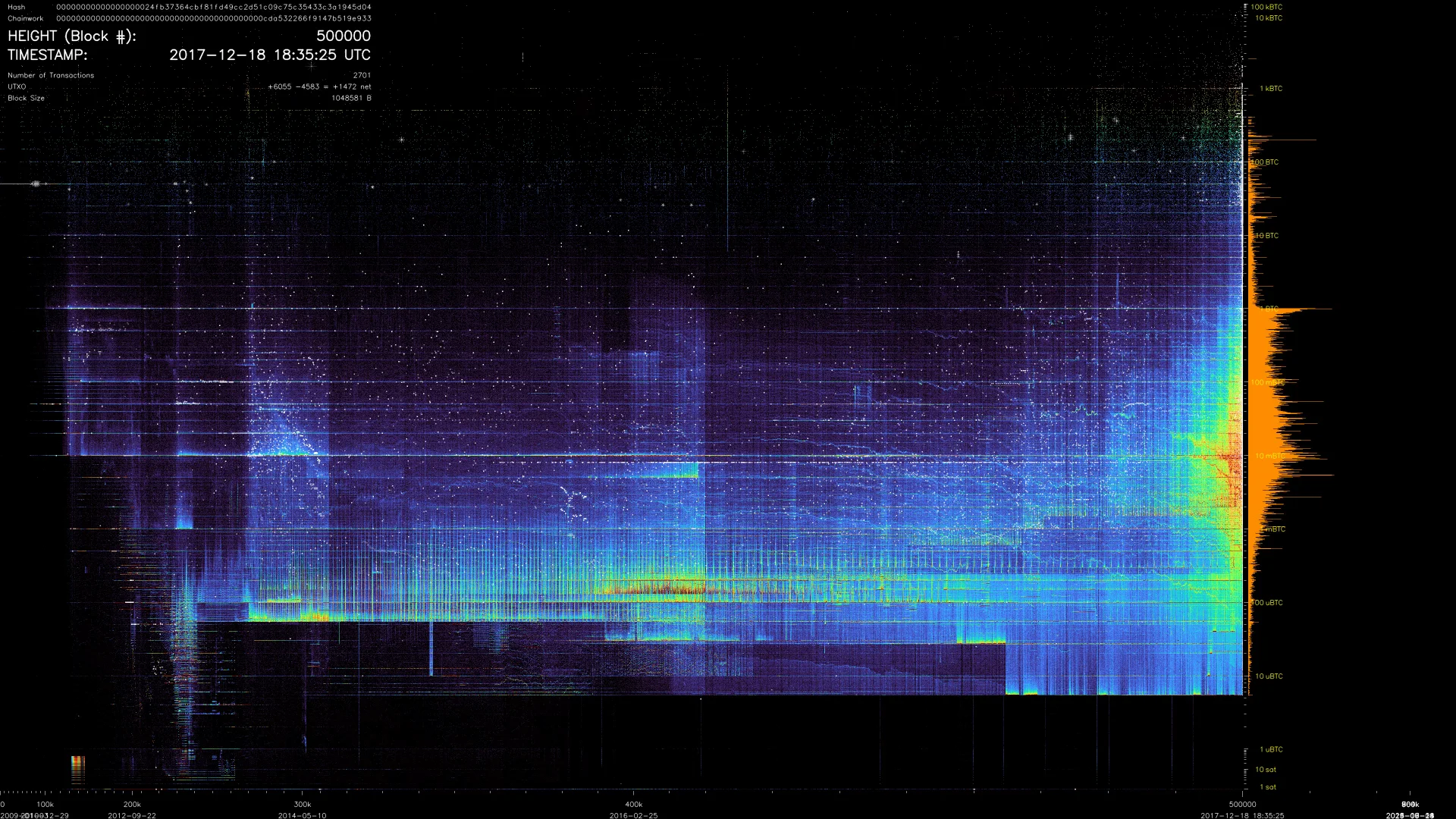
Task: Select the chainwork value ending in 519e933
Action: [214, 18]
